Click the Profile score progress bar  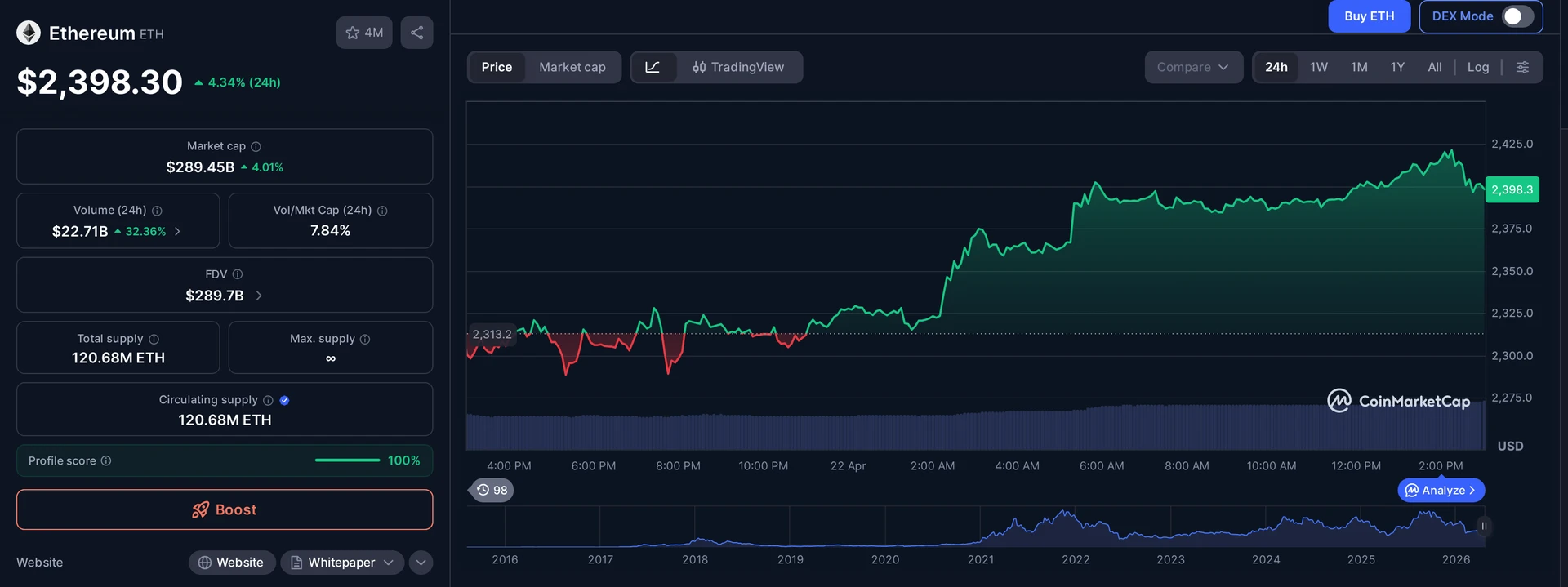point(347,460)
